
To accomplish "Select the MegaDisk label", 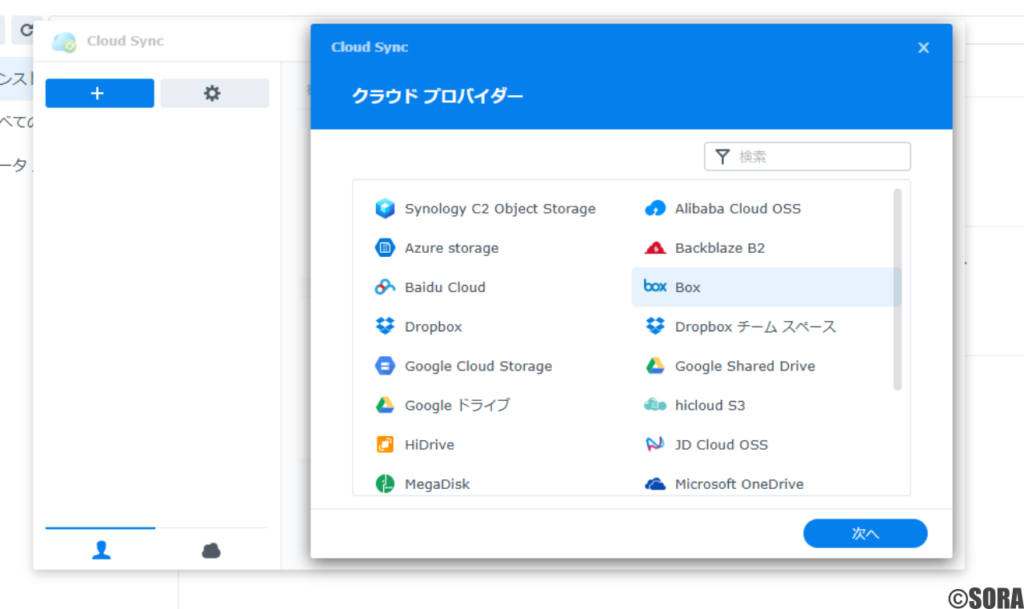I will (x=438, y=484).
